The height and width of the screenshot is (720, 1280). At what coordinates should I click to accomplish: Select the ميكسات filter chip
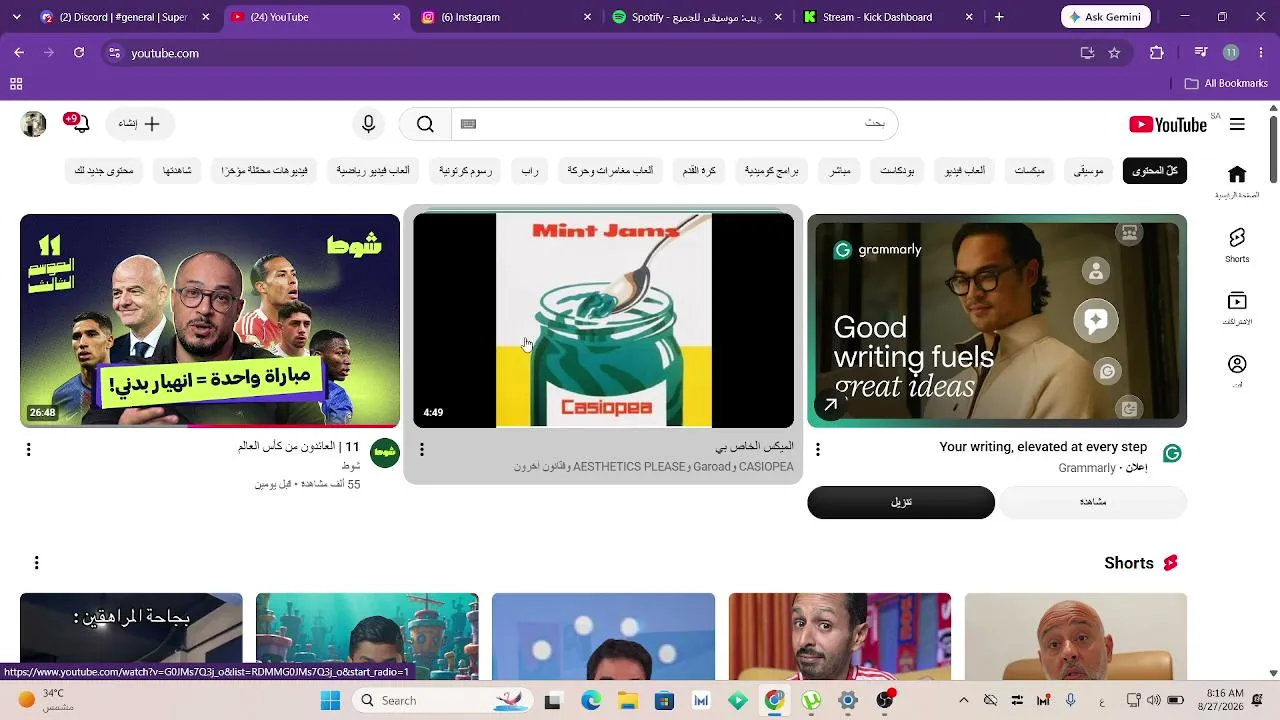1029,171
